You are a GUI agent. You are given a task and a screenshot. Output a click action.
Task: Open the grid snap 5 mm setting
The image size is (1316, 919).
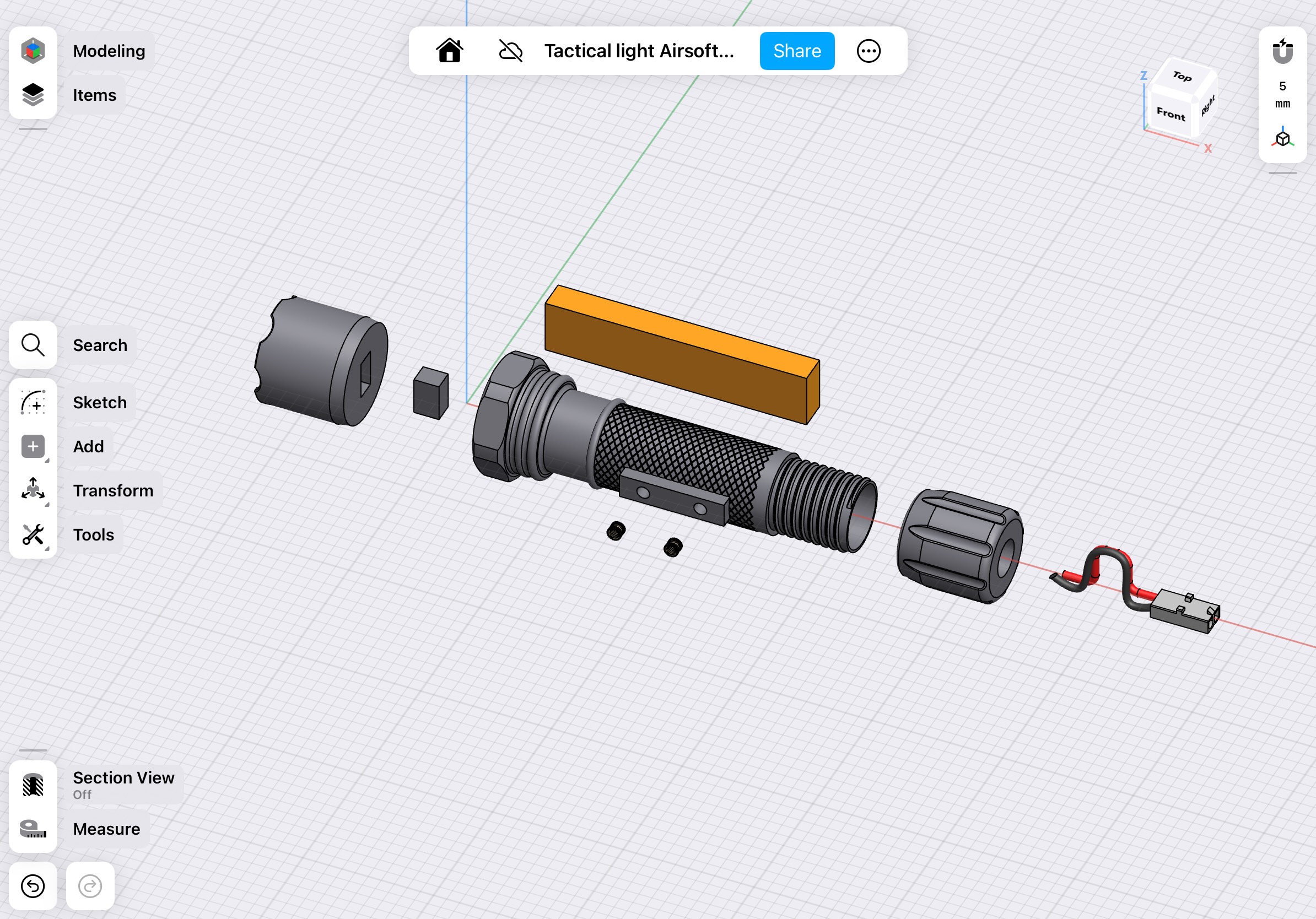[1282, 95]
